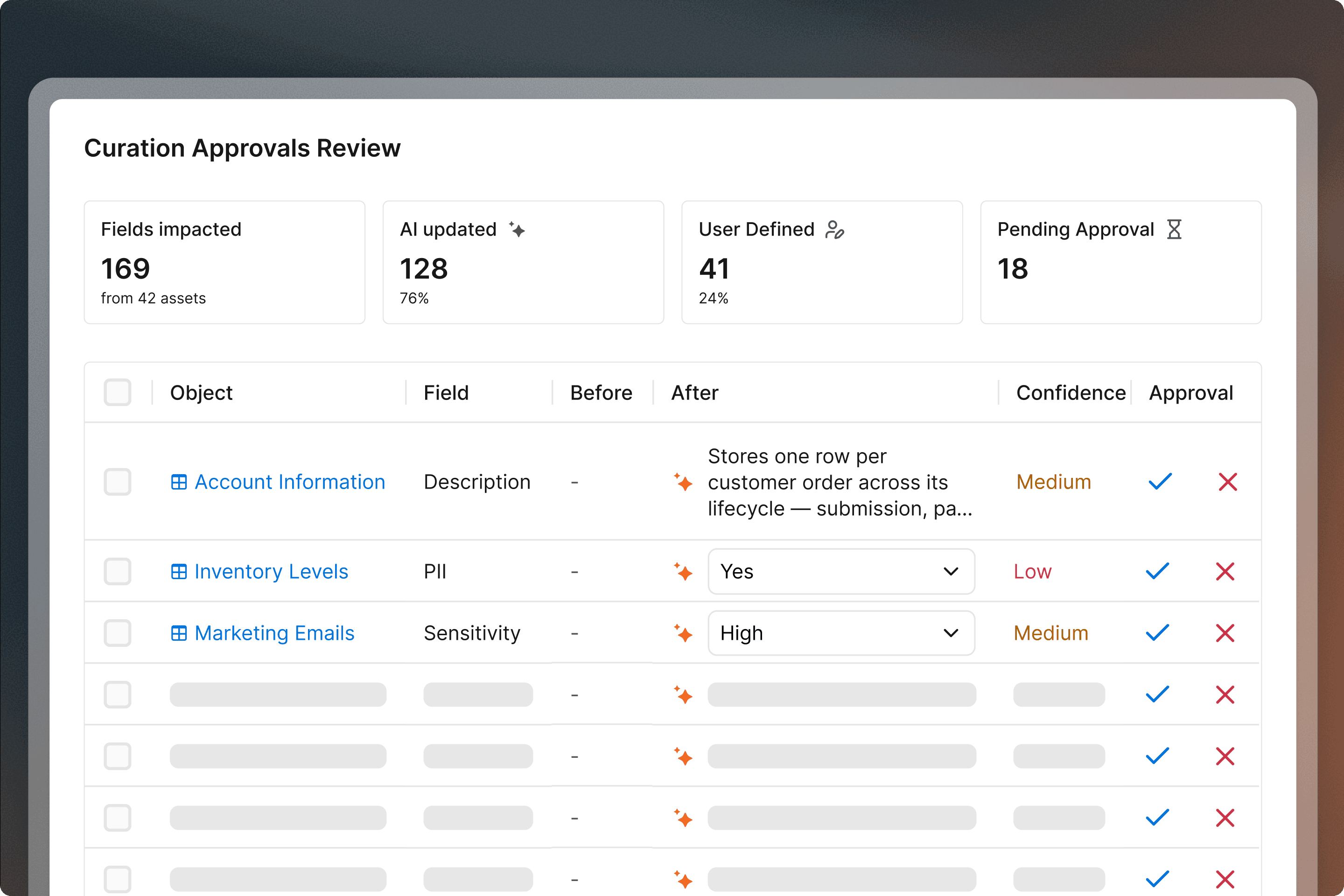Sort by the Field column header
Image resolution: width=1344 pixels, height=896 pixels.
(x=446, y=392)
